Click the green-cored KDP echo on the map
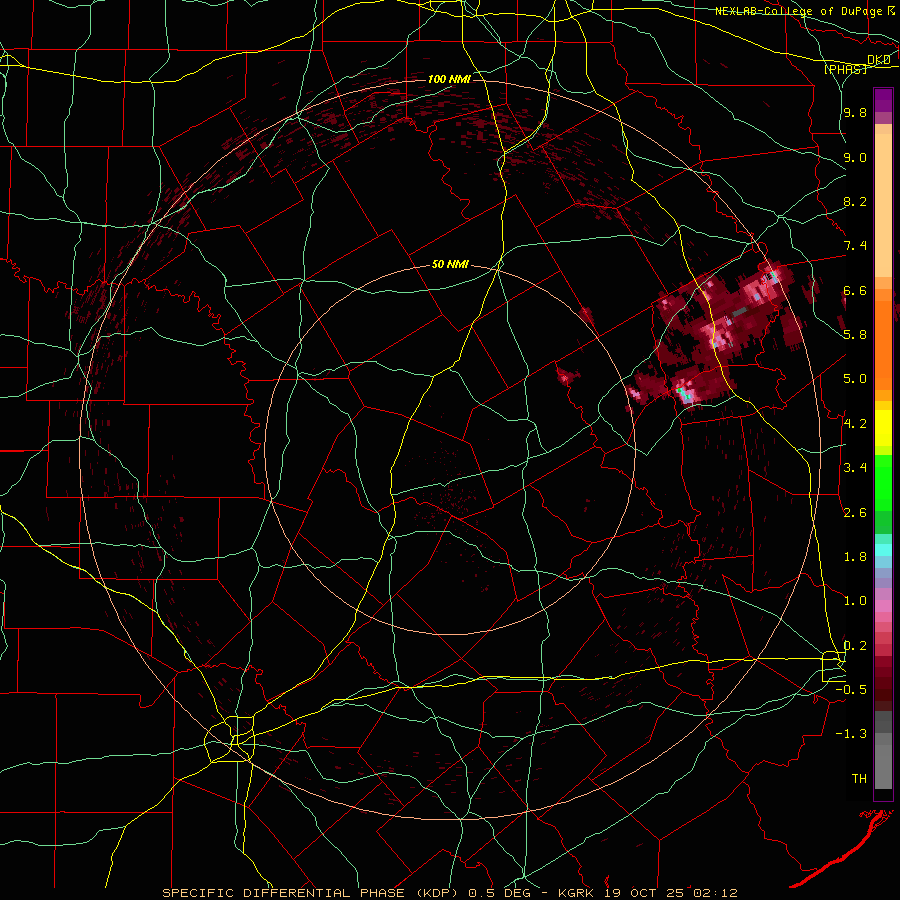The image size is (900, 900). pos(683,393)
